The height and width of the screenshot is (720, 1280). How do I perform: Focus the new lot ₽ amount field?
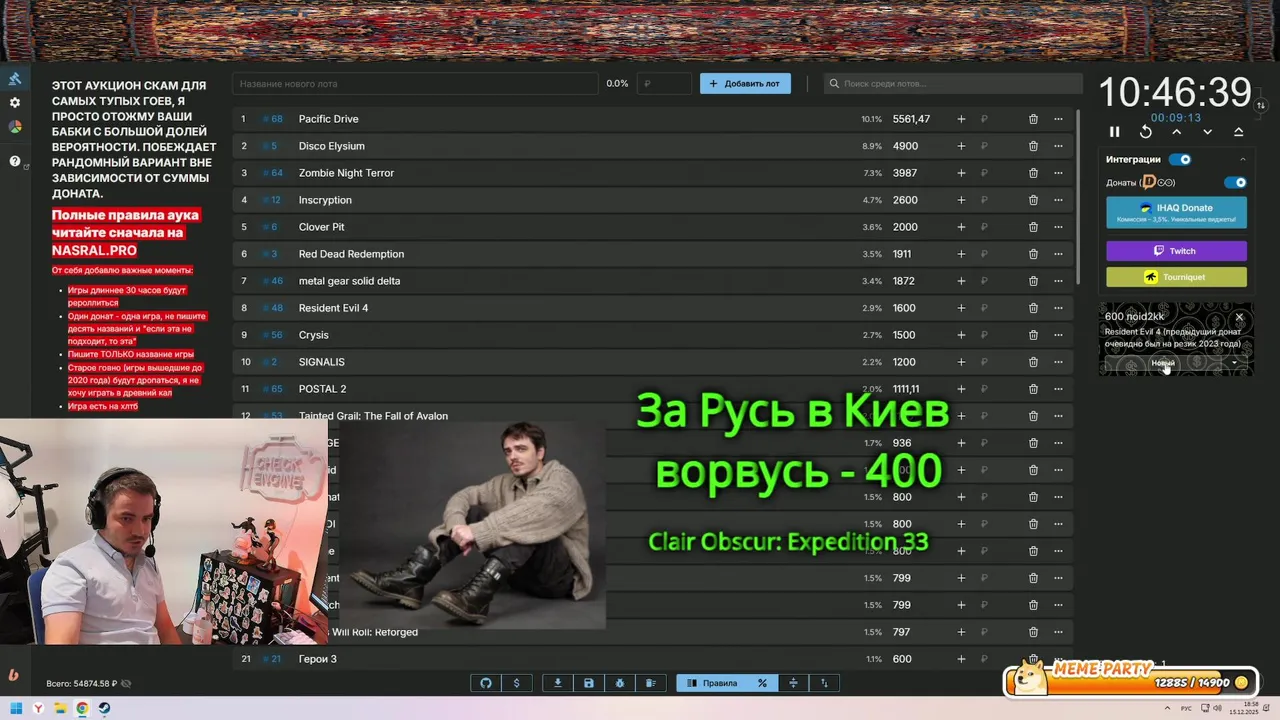(x=664, y=84)
